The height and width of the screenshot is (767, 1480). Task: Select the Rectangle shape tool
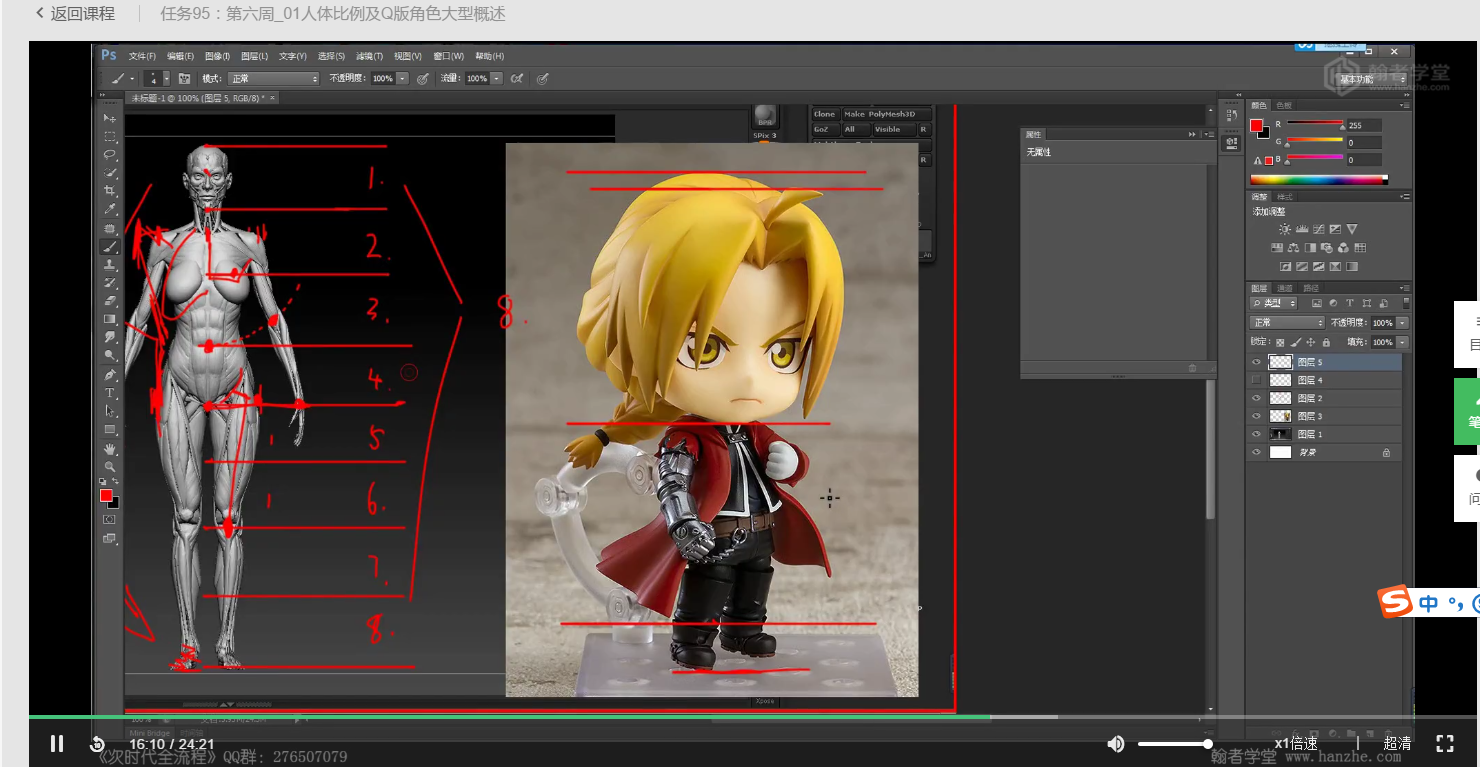pyautogui.click(x=110, y=430)
